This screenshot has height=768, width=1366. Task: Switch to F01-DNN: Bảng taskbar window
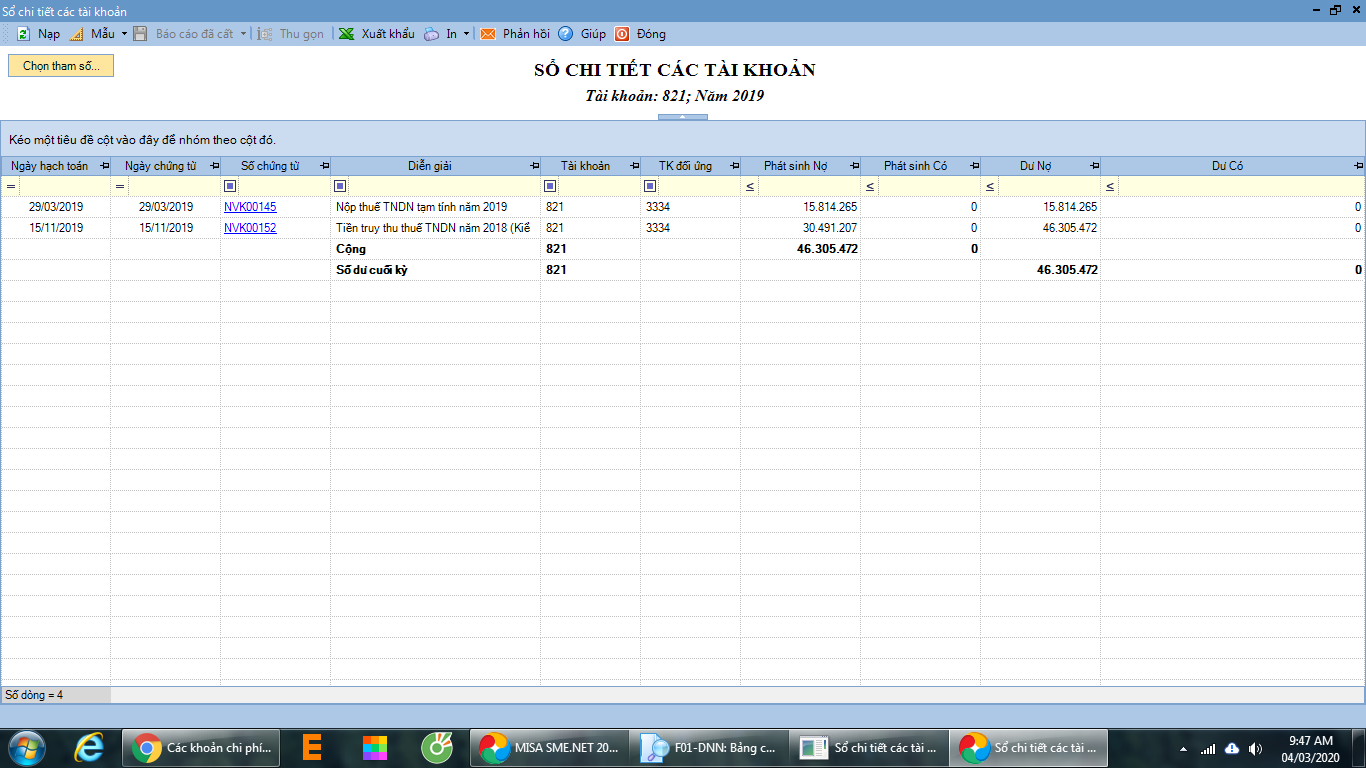709,747
